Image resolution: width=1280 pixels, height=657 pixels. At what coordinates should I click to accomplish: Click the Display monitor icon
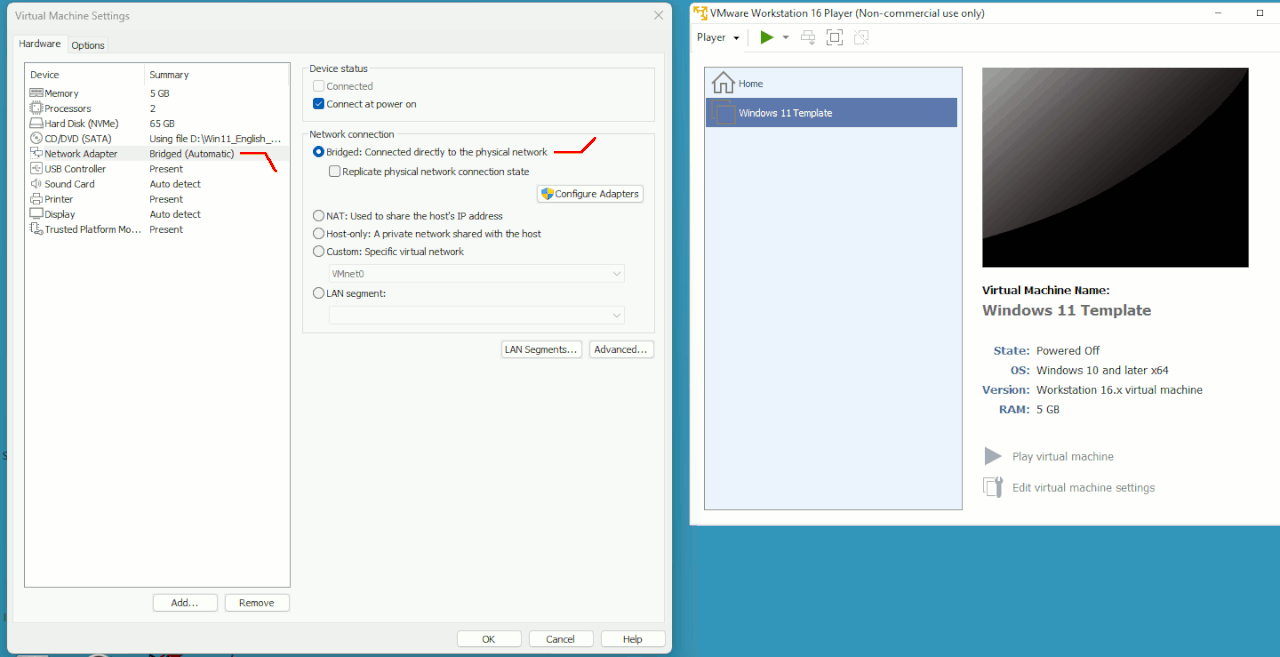click(x=36, y=214)
